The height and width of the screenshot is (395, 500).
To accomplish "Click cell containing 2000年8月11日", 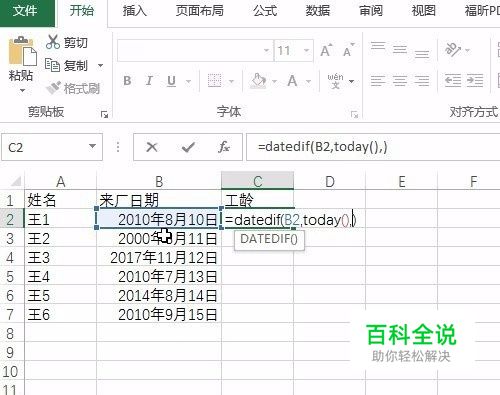I will pyautogui.click(x=159, y=239).
